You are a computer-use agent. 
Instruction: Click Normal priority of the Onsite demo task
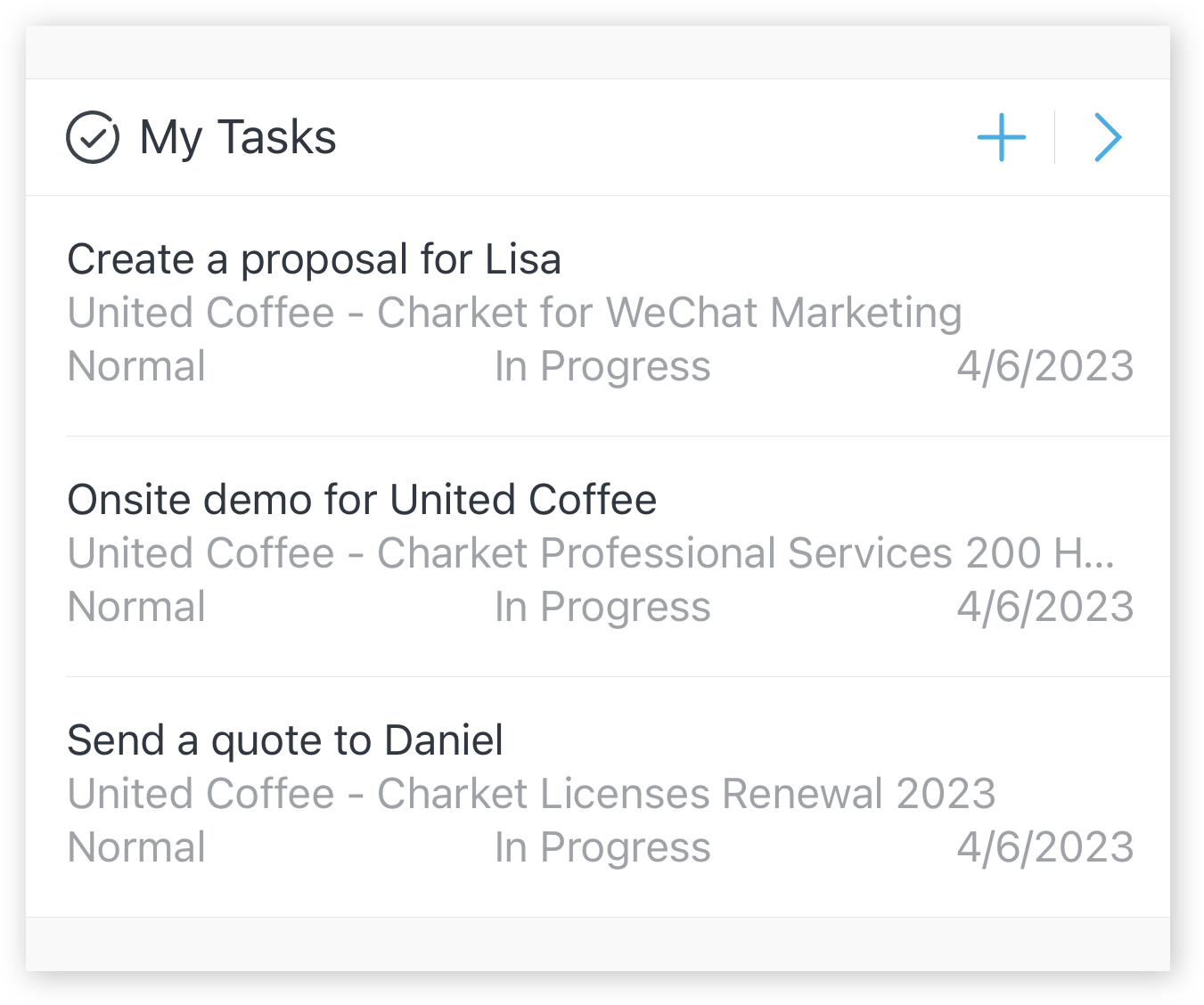(x=137, y=607)
